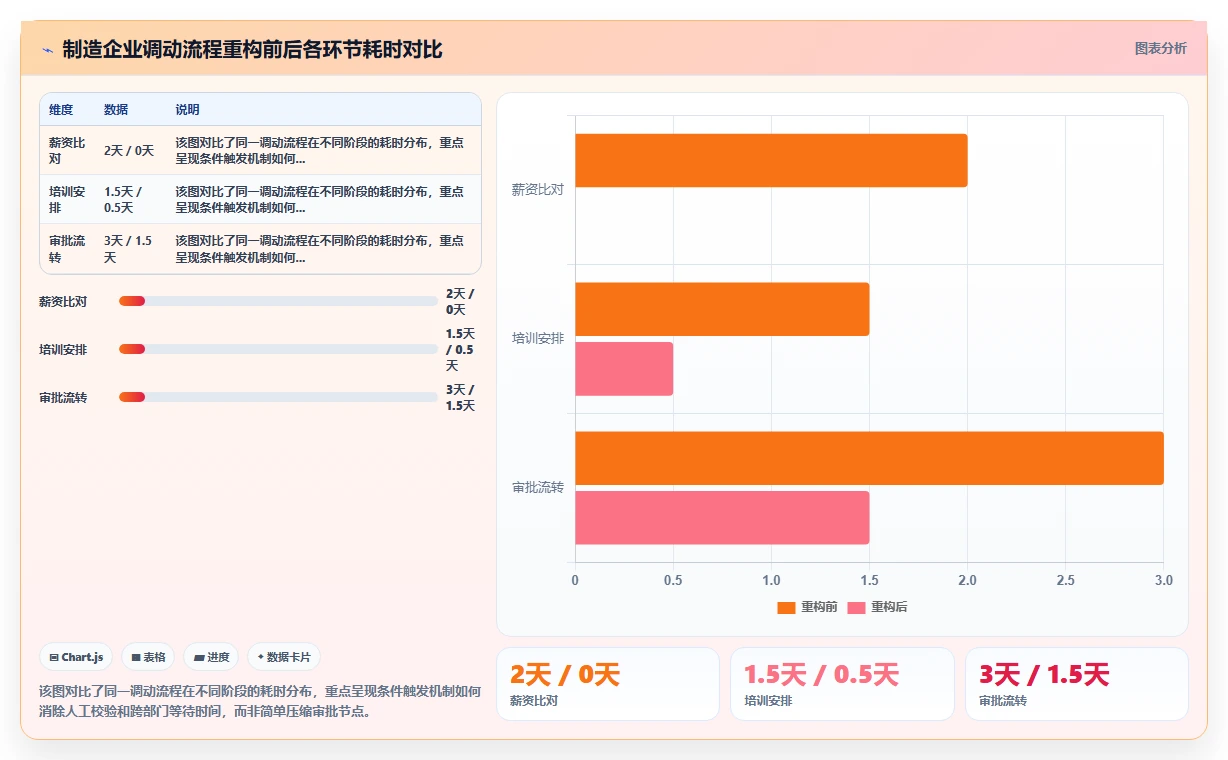Open the 1.5天 / 0.5天 data card
The height and width of the screenshot is (760, 1228).
[842, 684]
